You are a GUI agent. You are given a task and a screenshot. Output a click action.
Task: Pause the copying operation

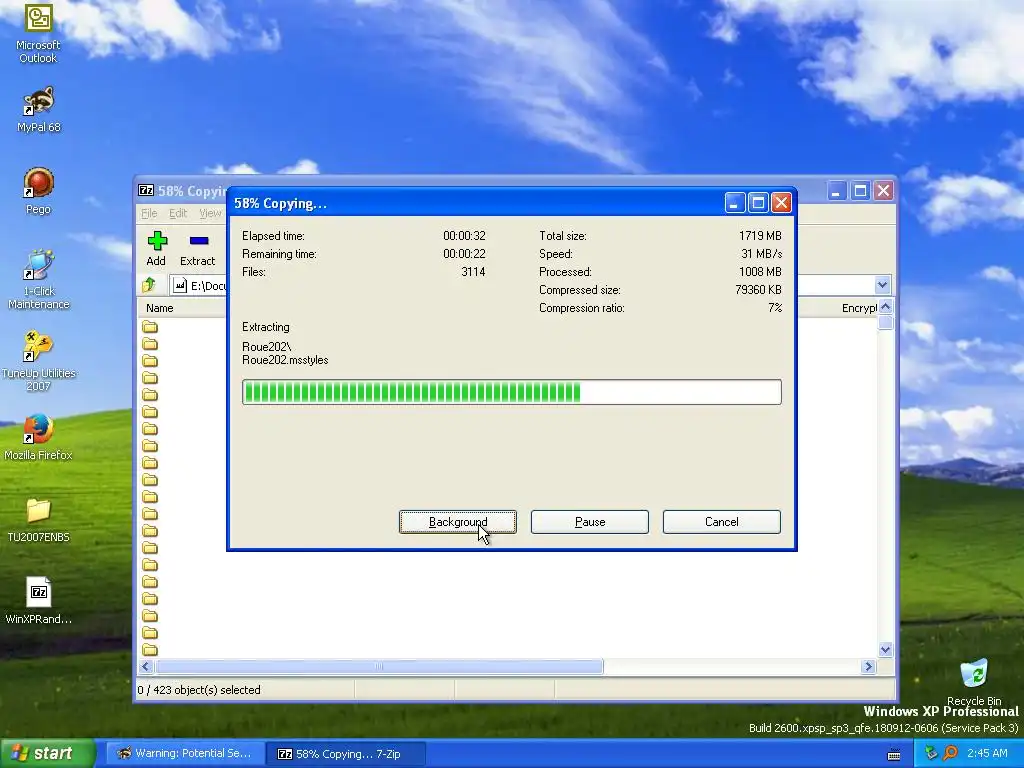coord(590,522)
